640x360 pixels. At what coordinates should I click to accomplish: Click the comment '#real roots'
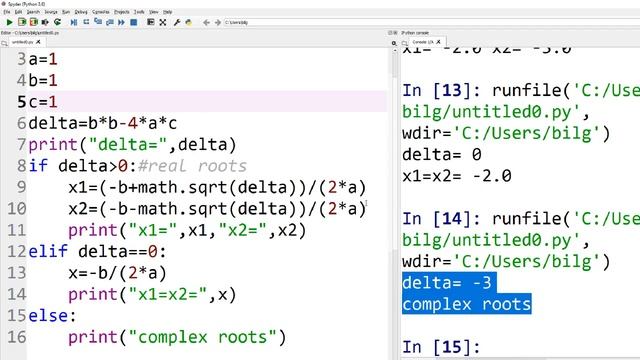(192, 166)
